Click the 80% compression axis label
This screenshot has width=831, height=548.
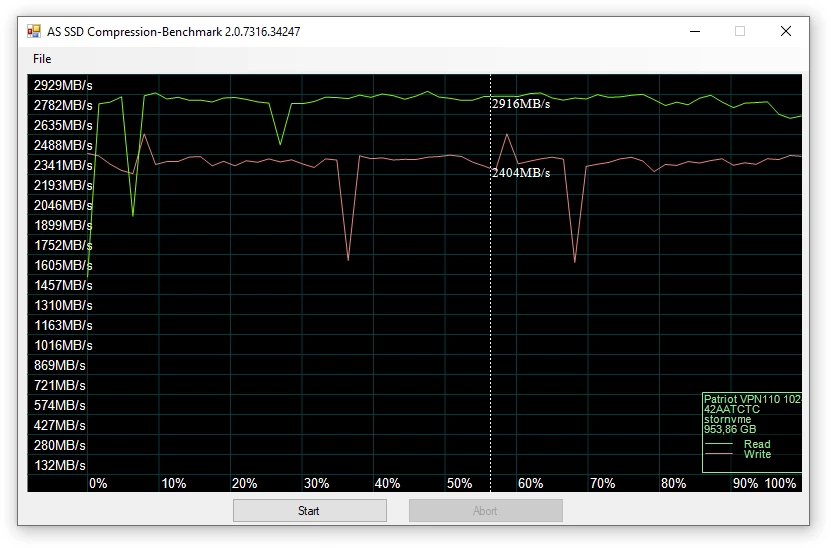674,483
